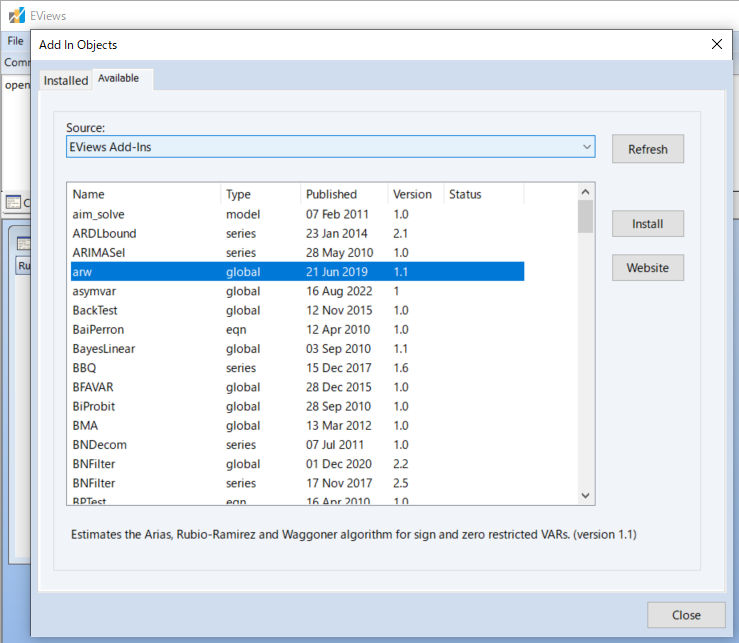
Task: Click the EViews application logo icon
Action: pos(16,16)
